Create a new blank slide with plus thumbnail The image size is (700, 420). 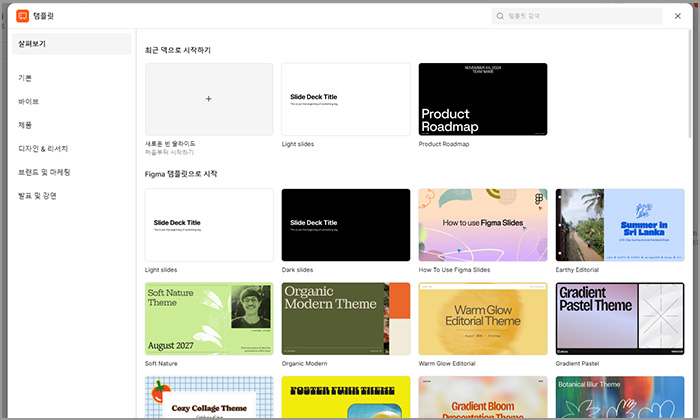point(209,99)
